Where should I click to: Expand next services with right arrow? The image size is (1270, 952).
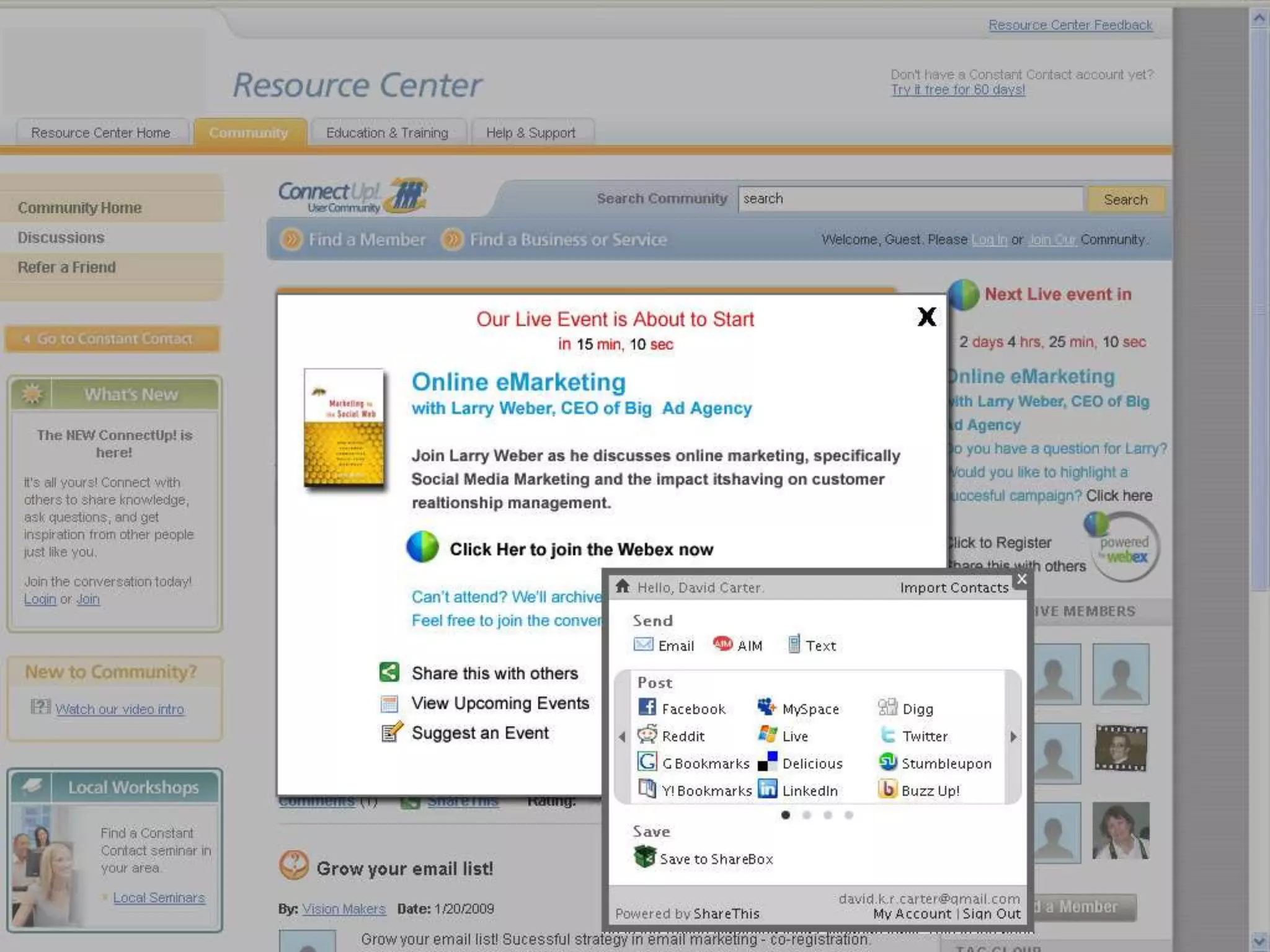[1013, 736]
